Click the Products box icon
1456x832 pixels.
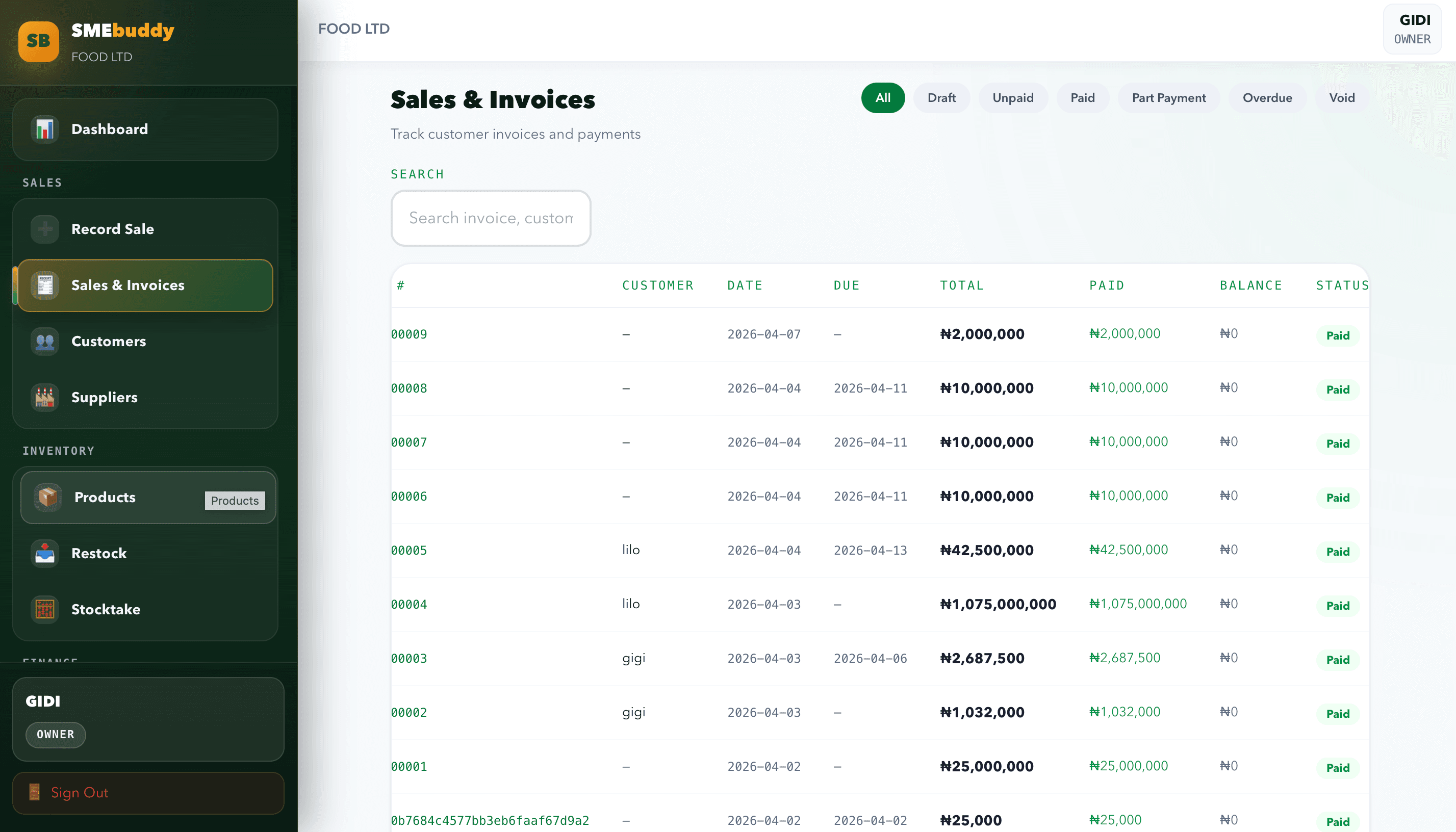[x=48, y=497]
